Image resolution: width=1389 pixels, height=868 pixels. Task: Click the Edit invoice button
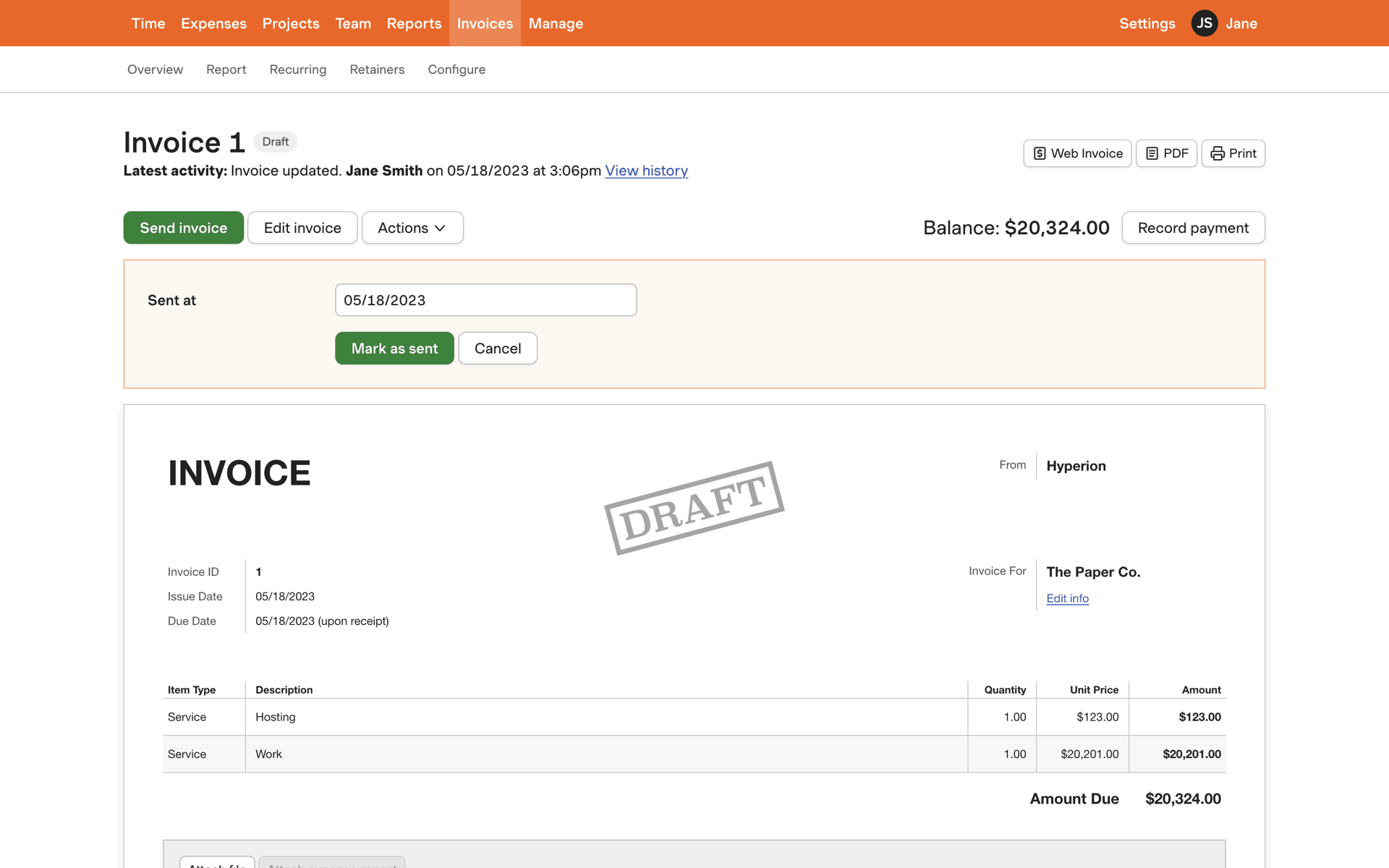tap(302, 228)
